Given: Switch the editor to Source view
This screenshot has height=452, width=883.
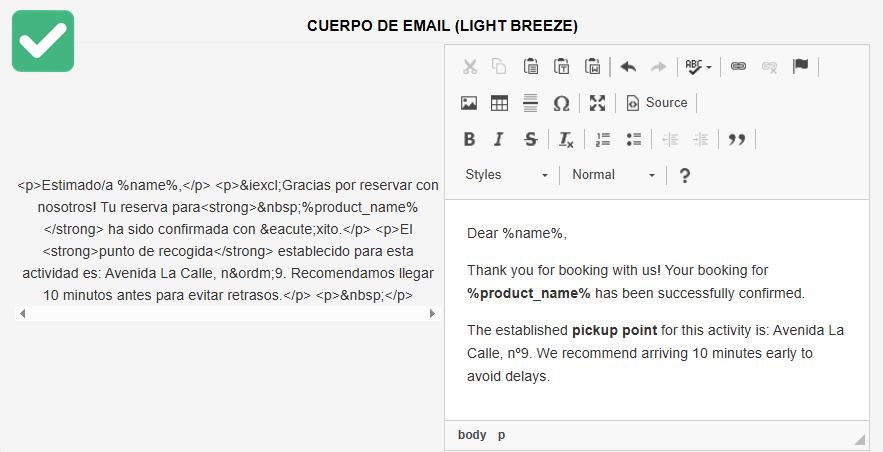Looking at the screenshot, I should [x=657, y=103].
